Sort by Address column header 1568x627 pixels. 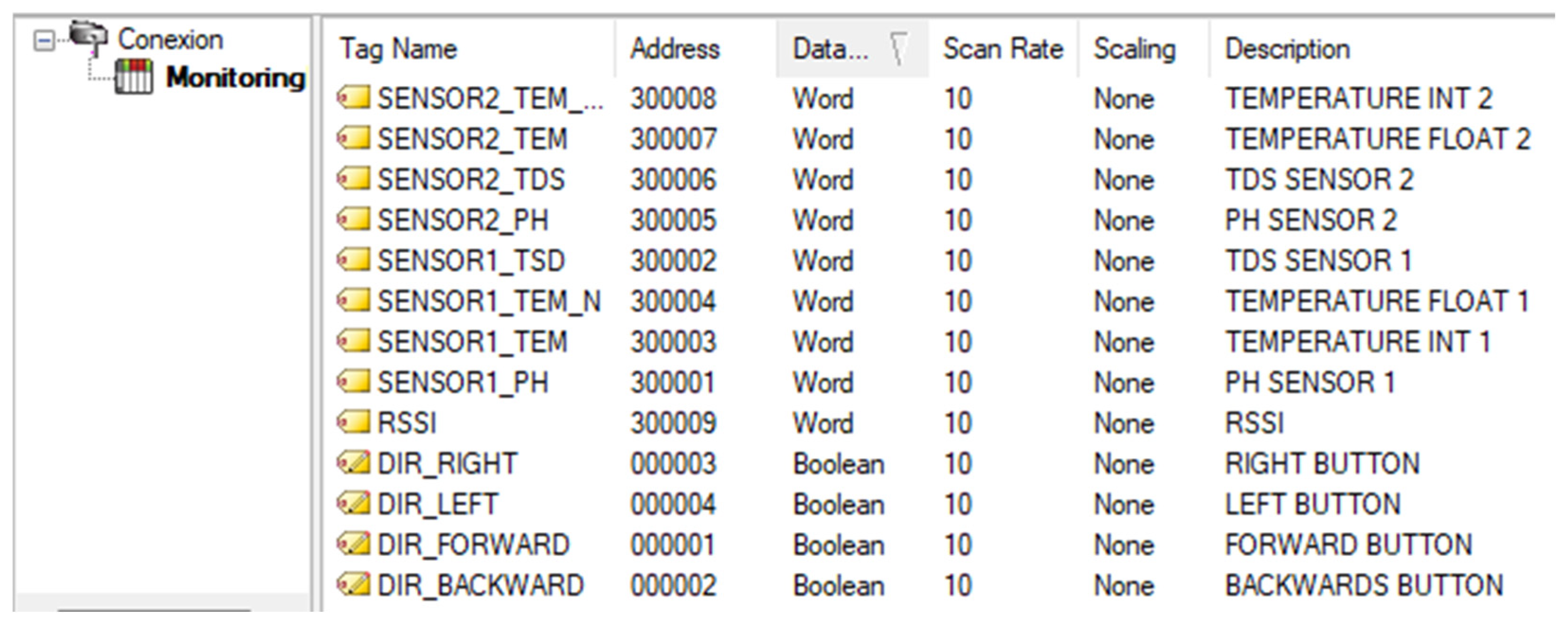(x=674, y=49)
